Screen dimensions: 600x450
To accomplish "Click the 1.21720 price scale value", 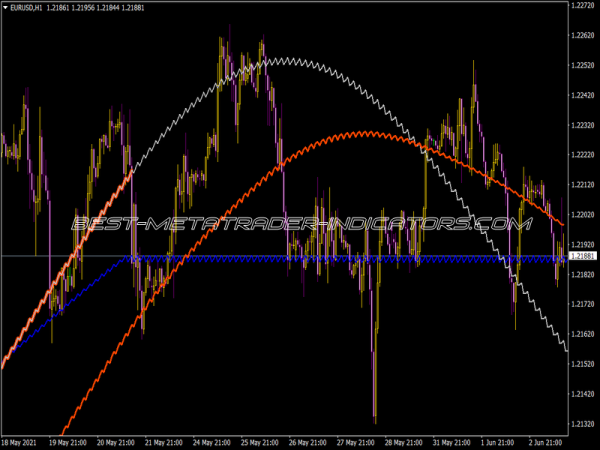I will pyautogui.click(x=584, y=304).
